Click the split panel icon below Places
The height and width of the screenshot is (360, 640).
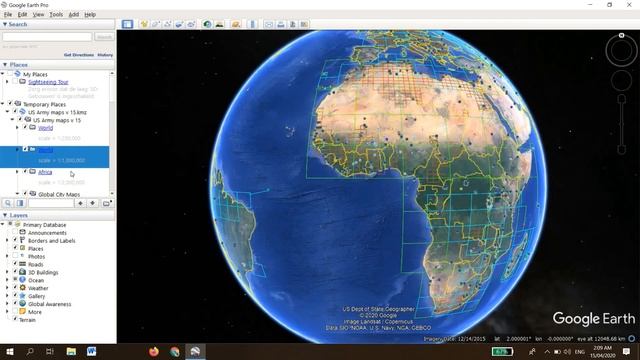pos(20,203)
